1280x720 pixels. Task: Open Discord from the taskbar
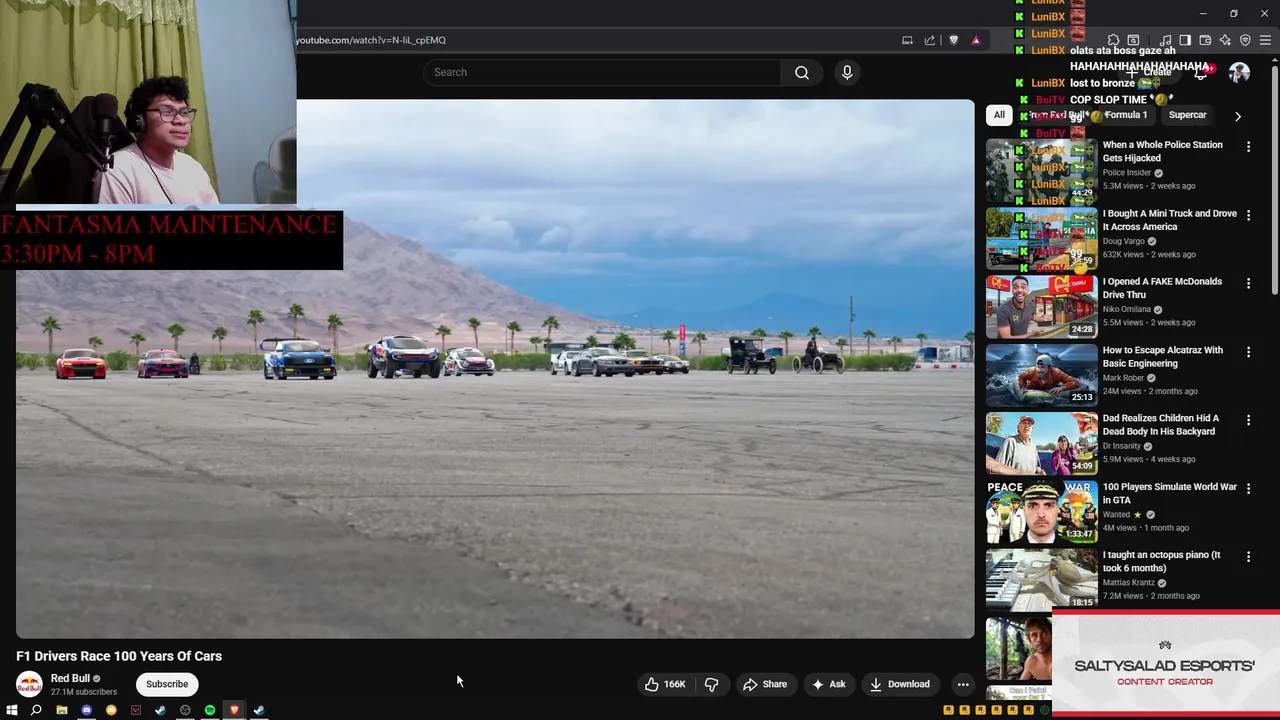point(86,710)
